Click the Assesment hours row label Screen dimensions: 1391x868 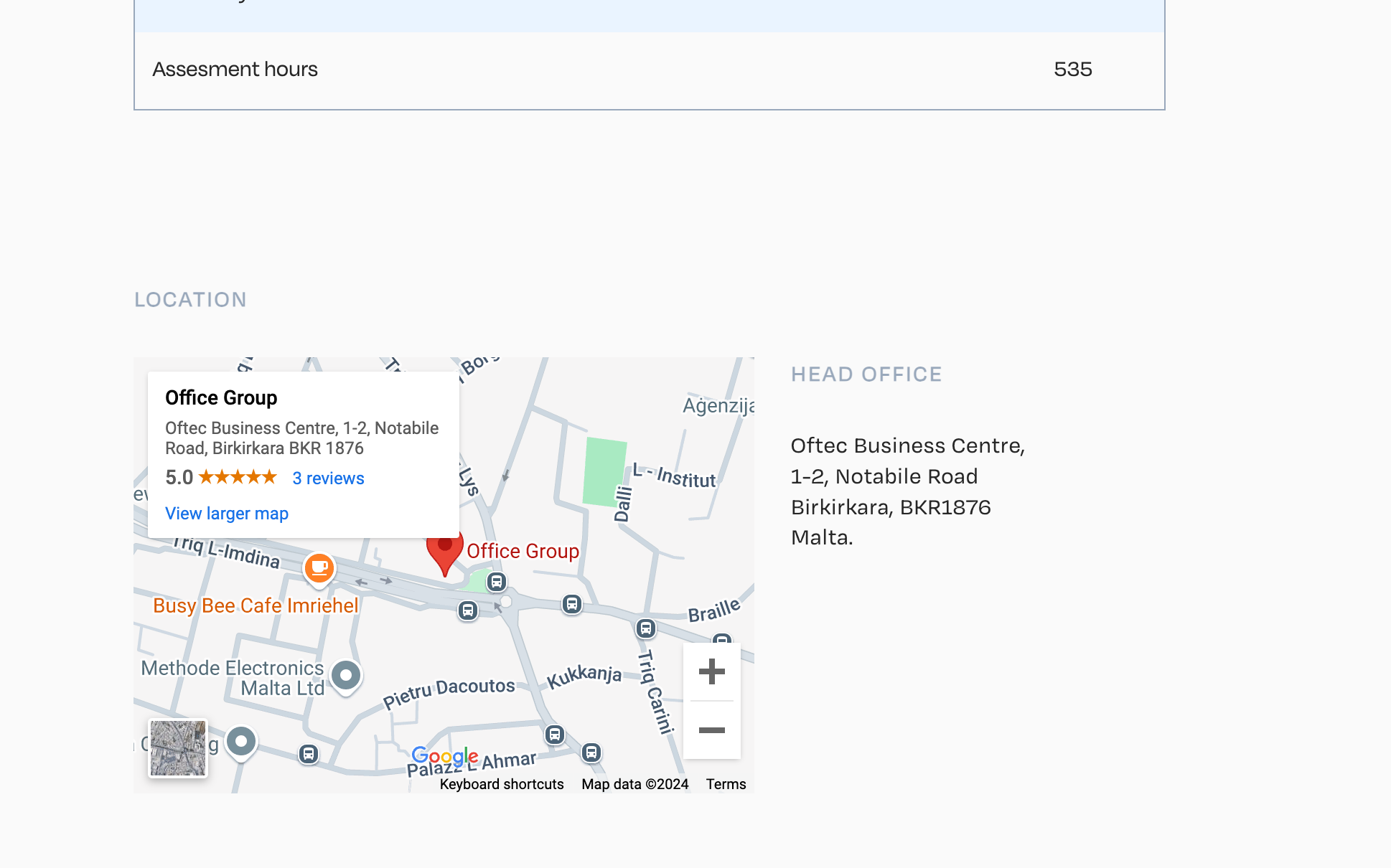235,70
